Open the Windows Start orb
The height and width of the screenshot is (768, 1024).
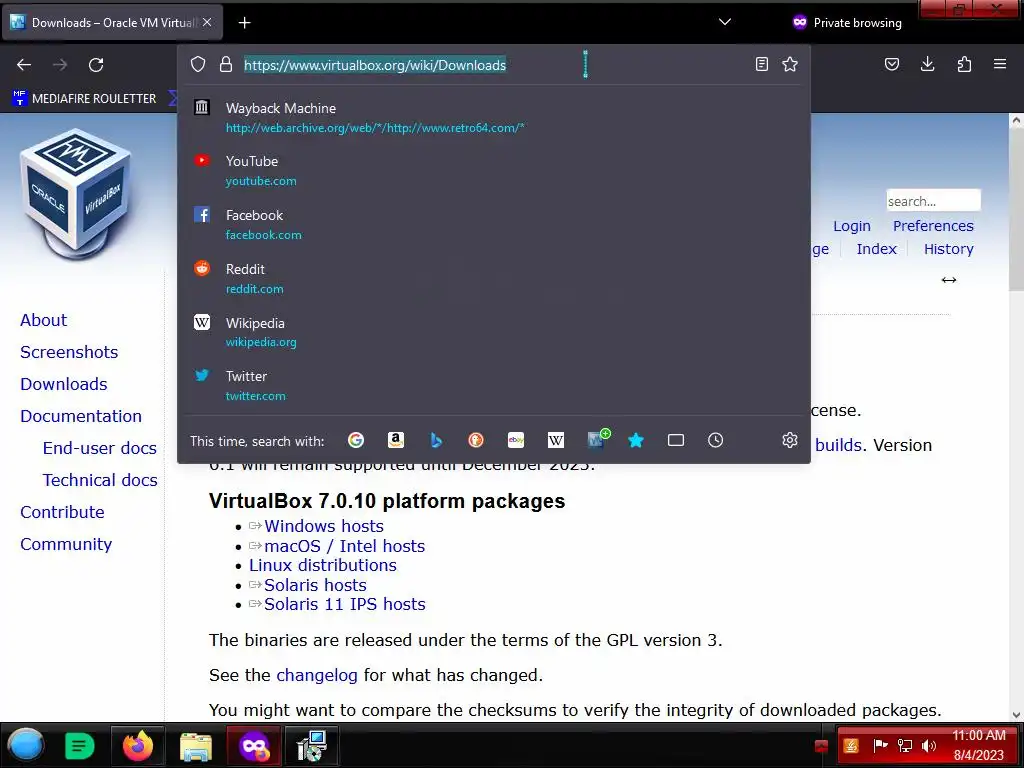click(x=25, y=745)
